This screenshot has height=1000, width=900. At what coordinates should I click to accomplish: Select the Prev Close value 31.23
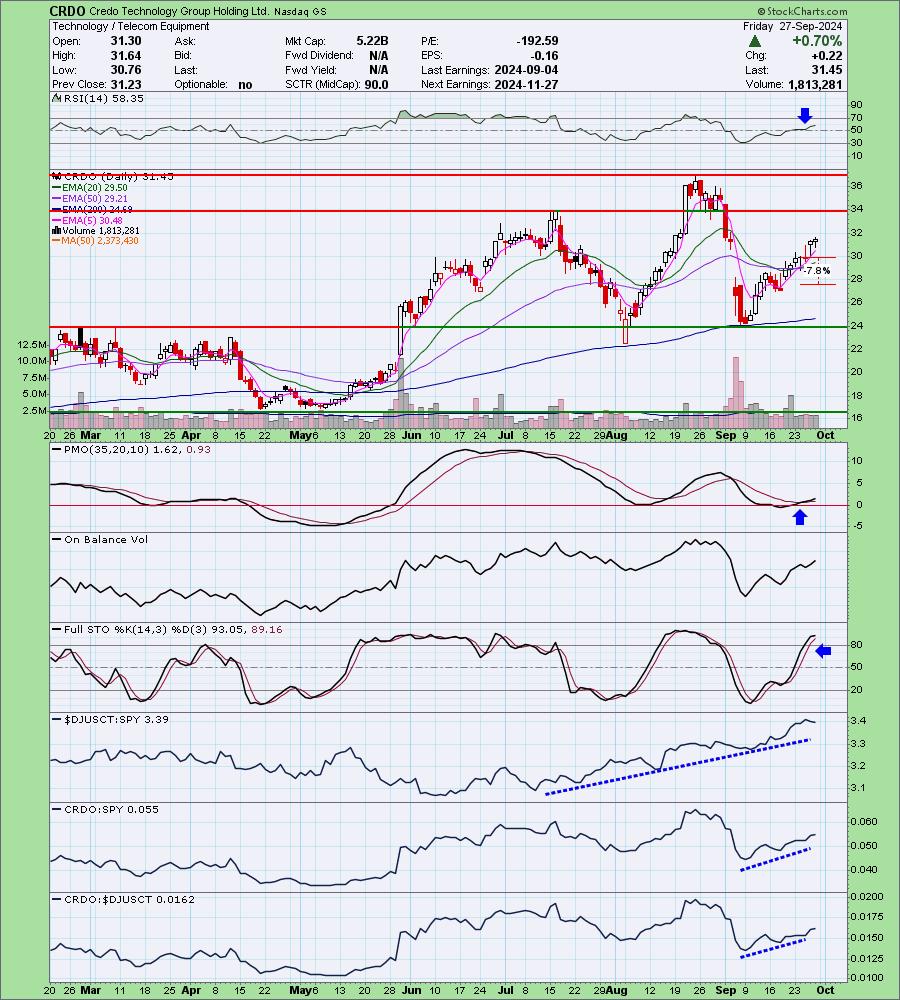coord(126,84)
